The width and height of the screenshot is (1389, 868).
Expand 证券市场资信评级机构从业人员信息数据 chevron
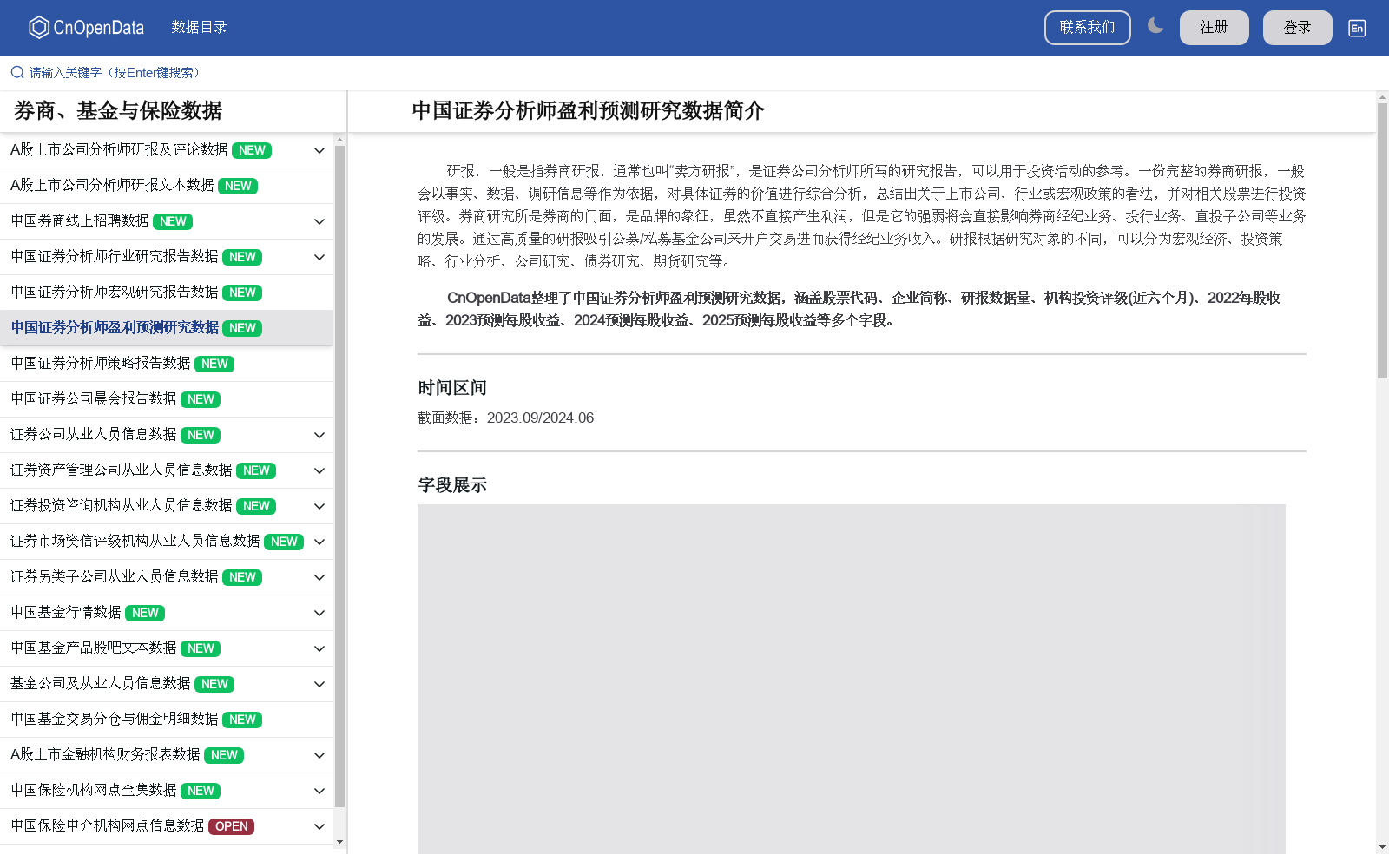point(319,542)
